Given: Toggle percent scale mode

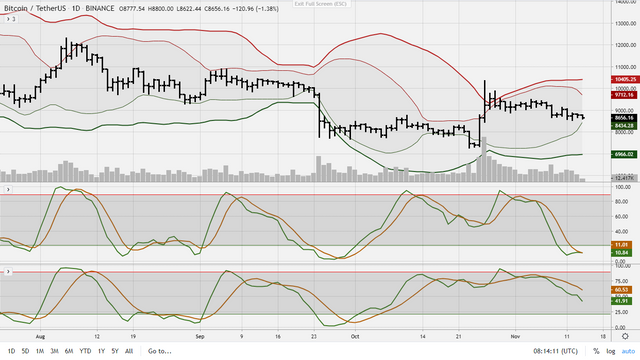Looking at the screenshot, I should tap(596, 351).
